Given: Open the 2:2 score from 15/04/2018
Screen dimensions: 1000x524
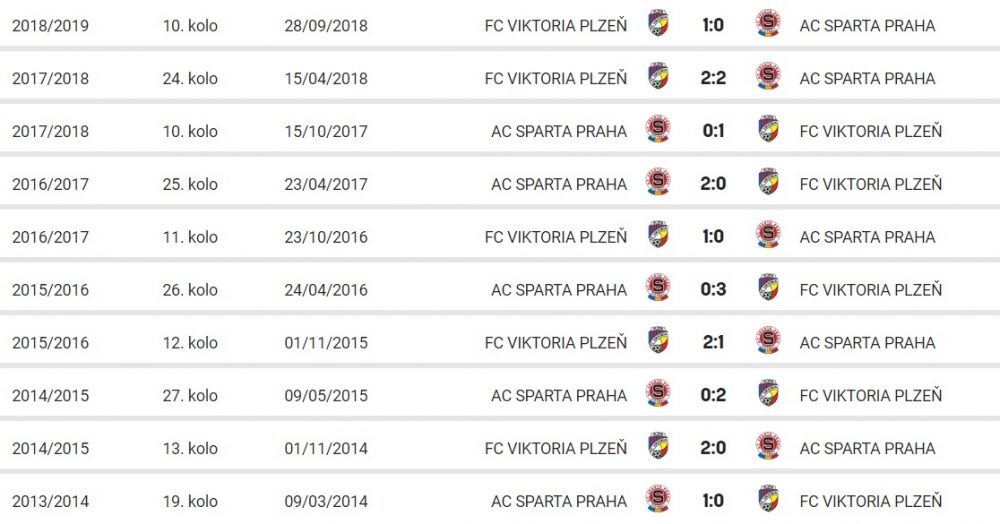Looking at the screenshot, I should click(713, 78).
